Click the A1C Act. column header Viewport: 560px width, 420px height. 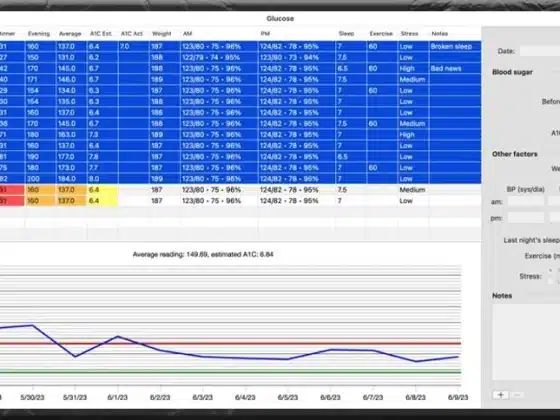(x=131, y=34)
